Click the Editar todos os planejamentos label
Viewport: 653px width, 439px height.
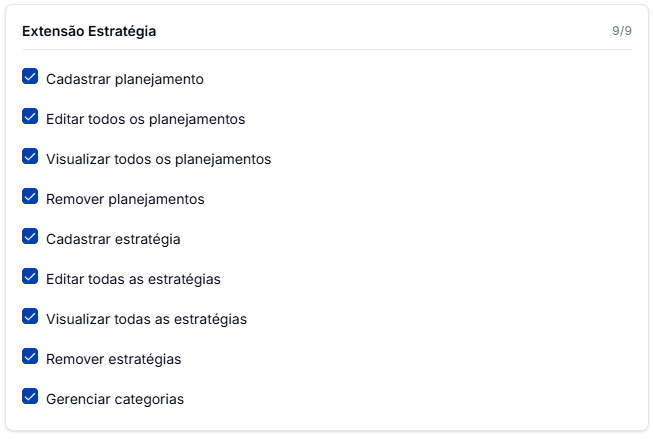coord(145,119)
